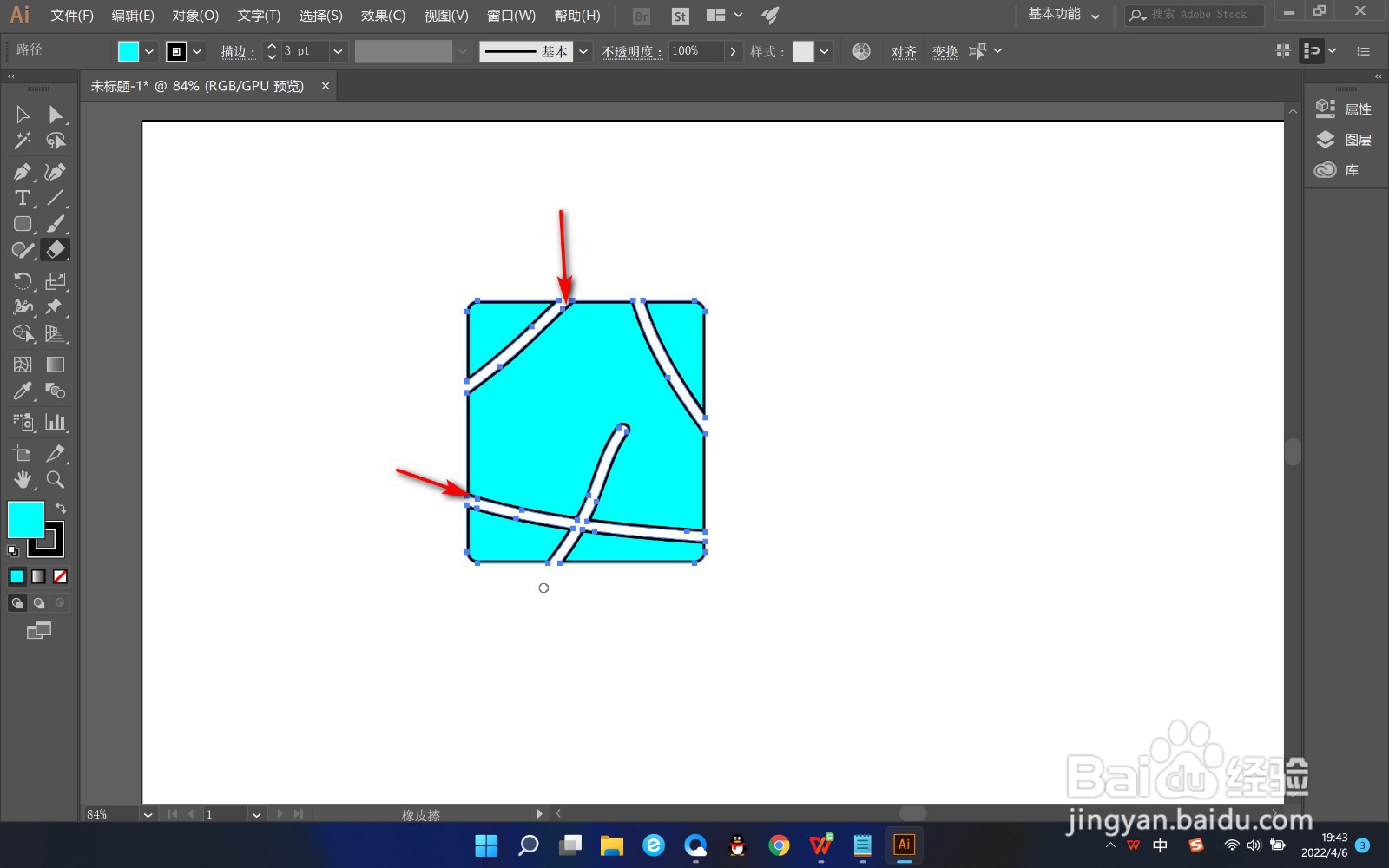Select the Blend tool
This screenshot has height=868, width=1389.
tap(56, 391)
